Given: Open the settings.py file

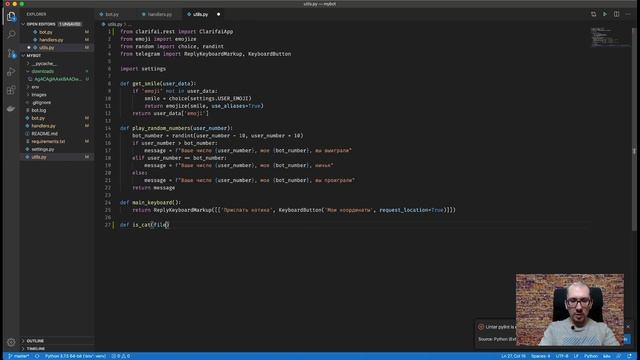Looking at the screenshot, I should [43, 149].
